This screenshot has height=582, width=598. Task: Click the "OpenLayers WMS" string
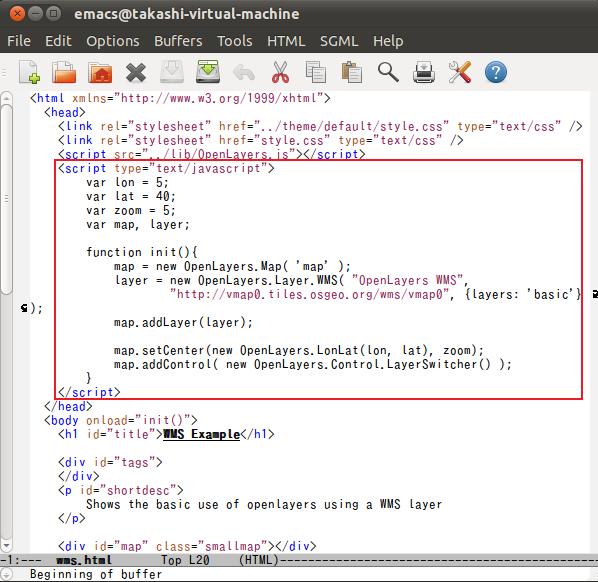click(407, 280)
